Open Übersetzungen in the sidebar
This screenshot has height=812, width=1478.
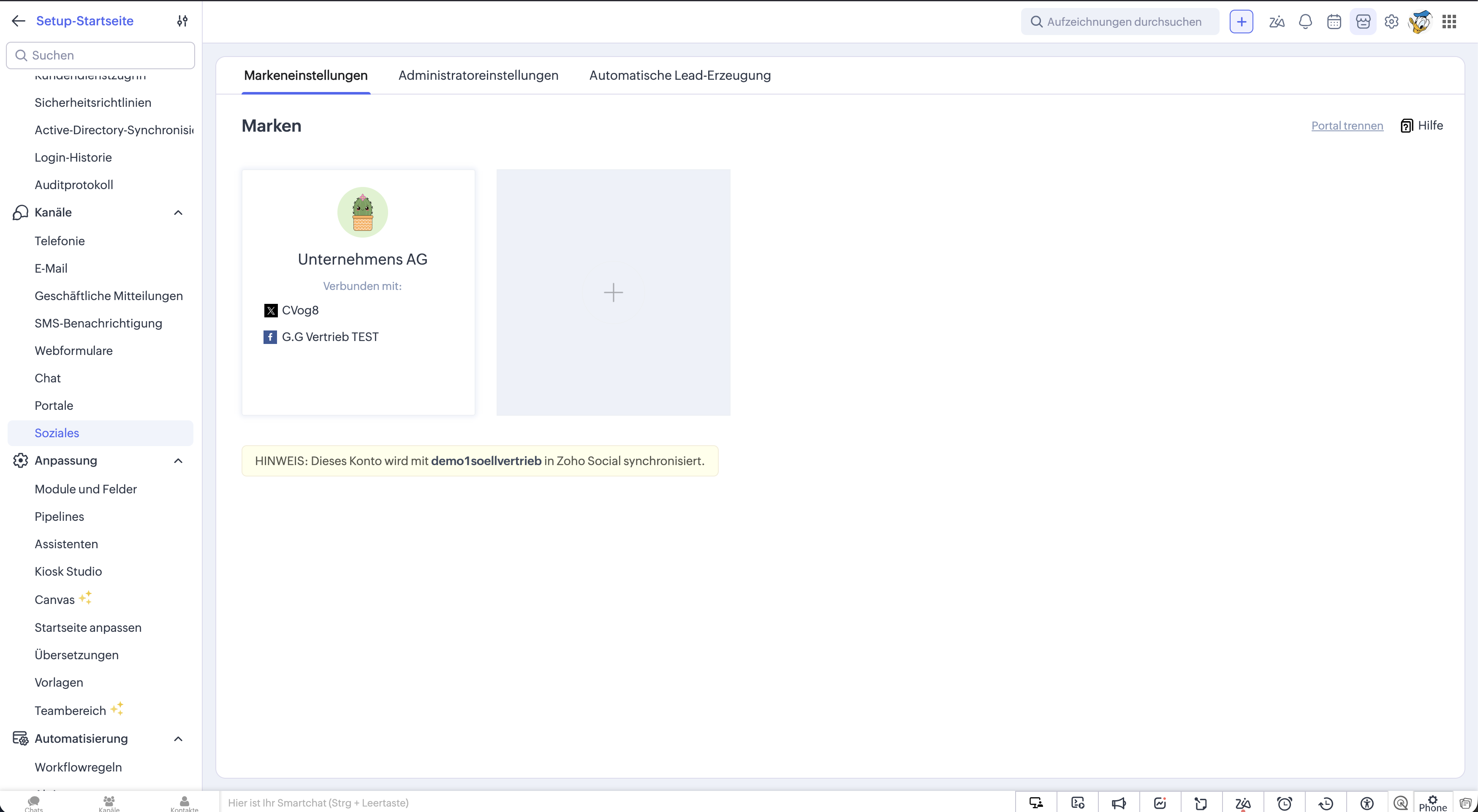(76, 655)
